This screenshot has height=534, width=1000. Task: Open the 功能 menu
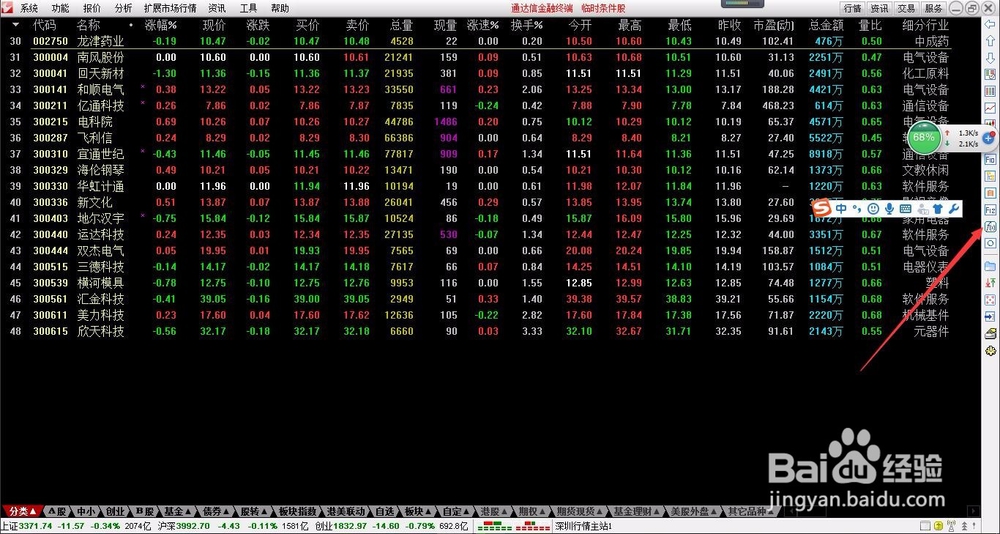click(x=61, y=8)
